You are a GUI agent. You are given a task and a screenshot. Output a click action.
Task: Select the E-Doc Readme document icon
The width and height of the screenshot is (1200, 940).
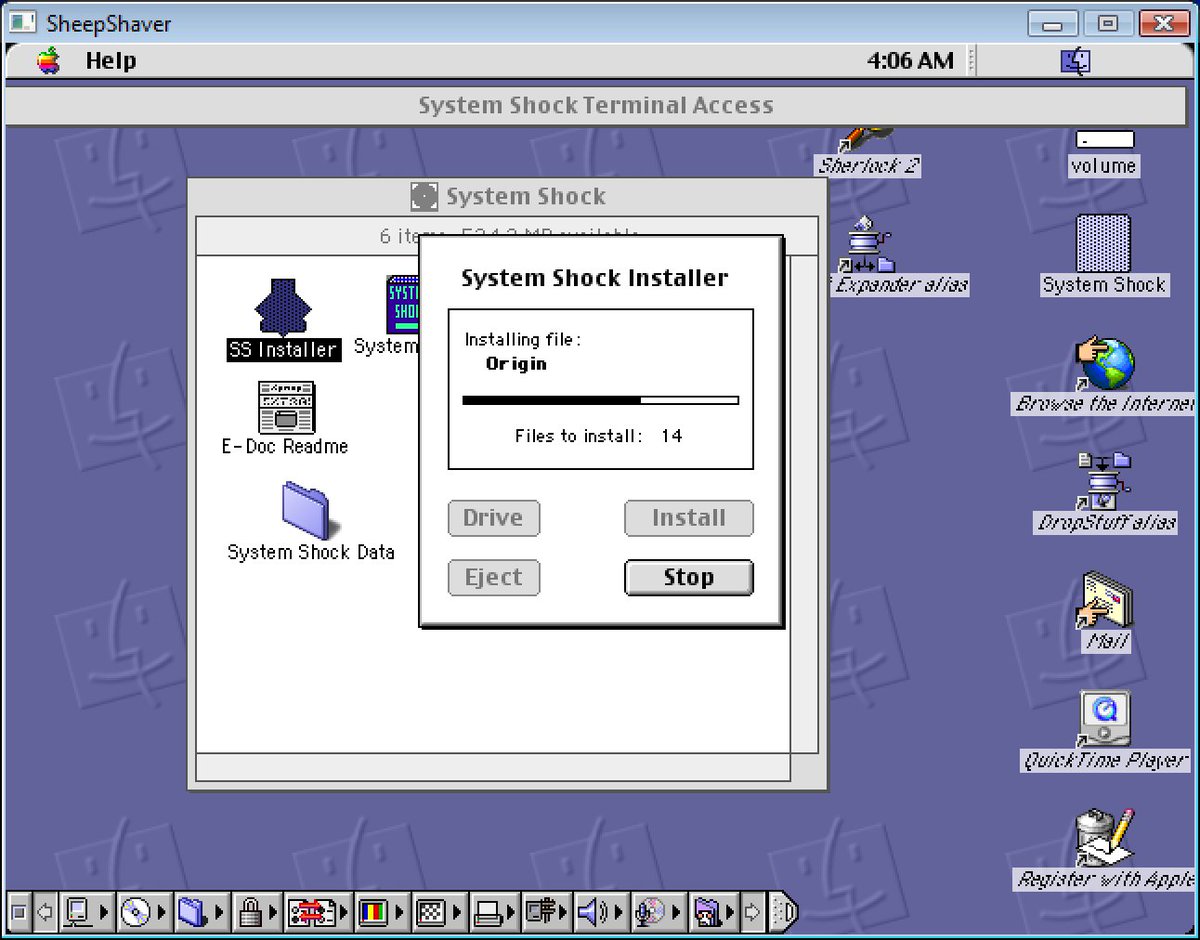point(286,408)
